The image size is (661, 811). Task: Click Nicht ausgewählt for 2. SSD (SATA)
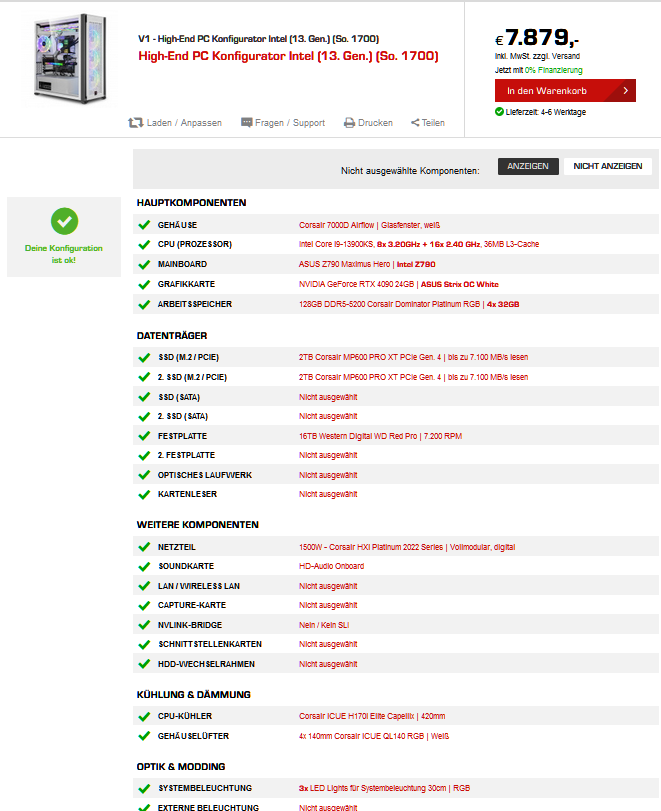328,416
